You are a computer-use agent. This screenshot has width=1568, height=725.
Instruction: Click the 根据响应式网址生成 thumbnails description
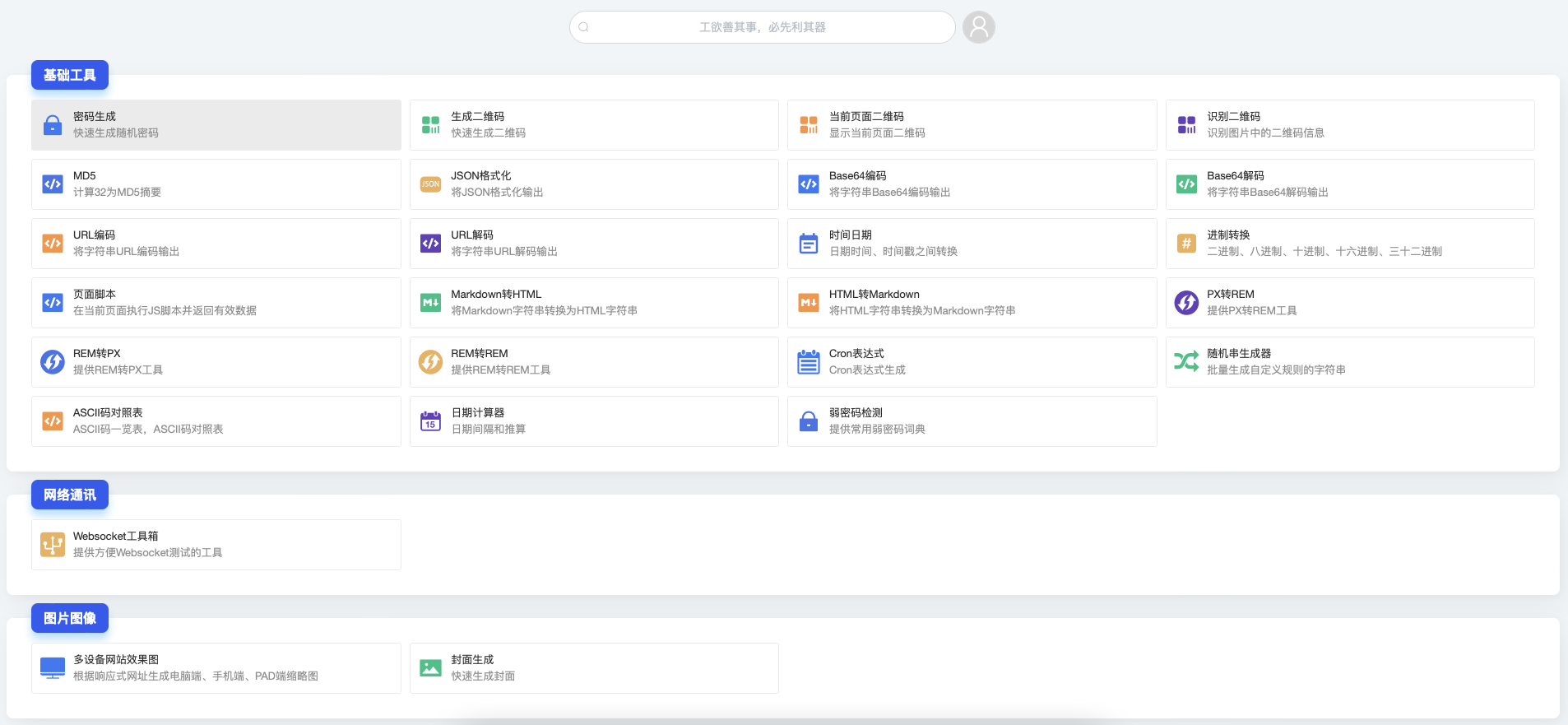click(196, 676)
